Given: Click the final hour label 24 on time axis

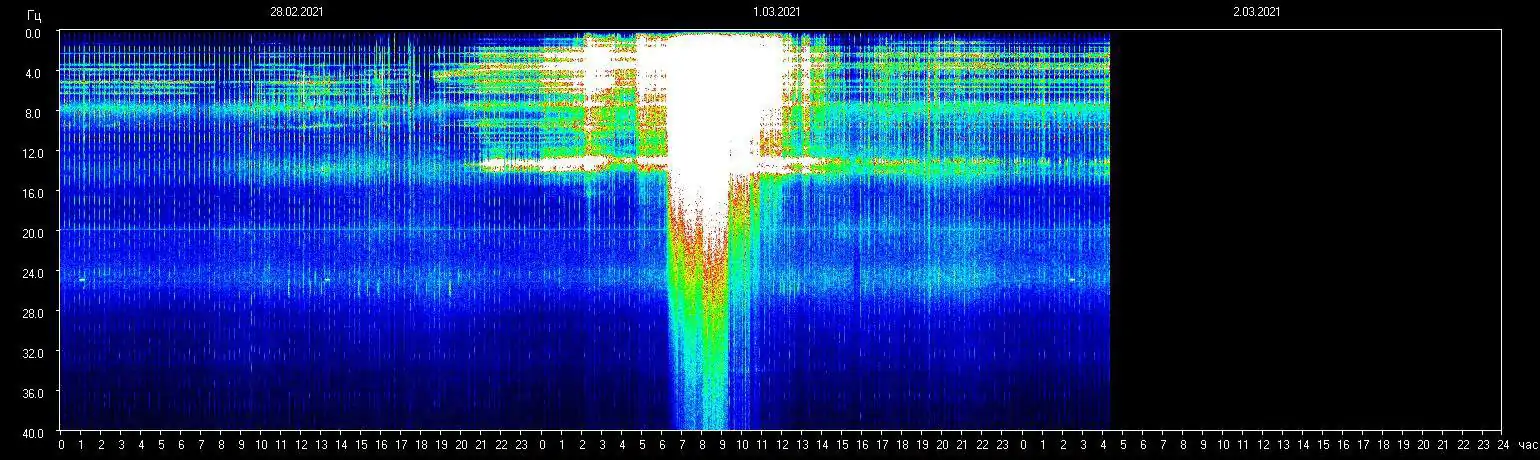Looking at the screenshot, I should click(1503, 445).
